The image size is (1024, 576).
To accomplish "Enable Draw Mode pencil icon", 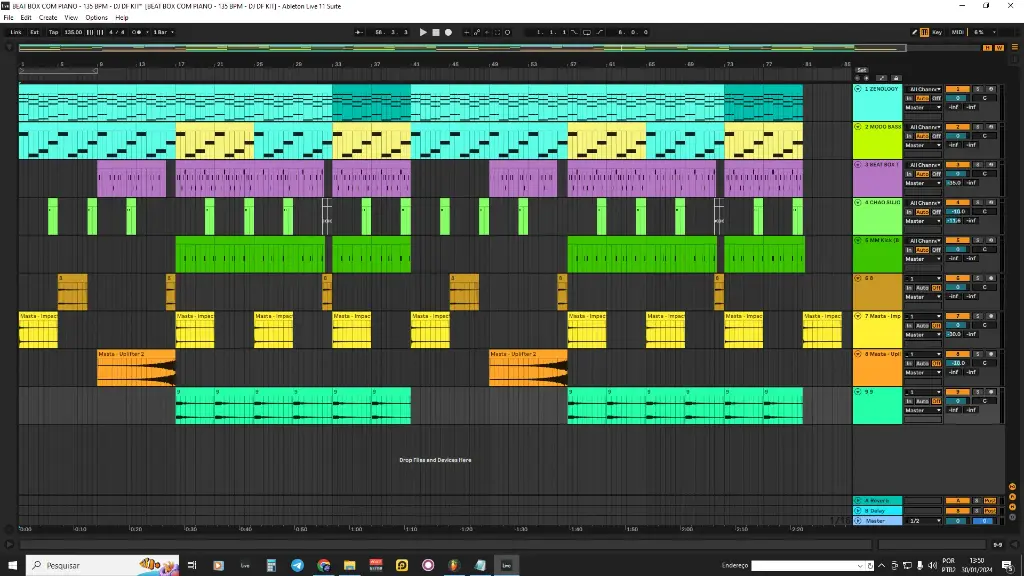I will coord(914,32).
